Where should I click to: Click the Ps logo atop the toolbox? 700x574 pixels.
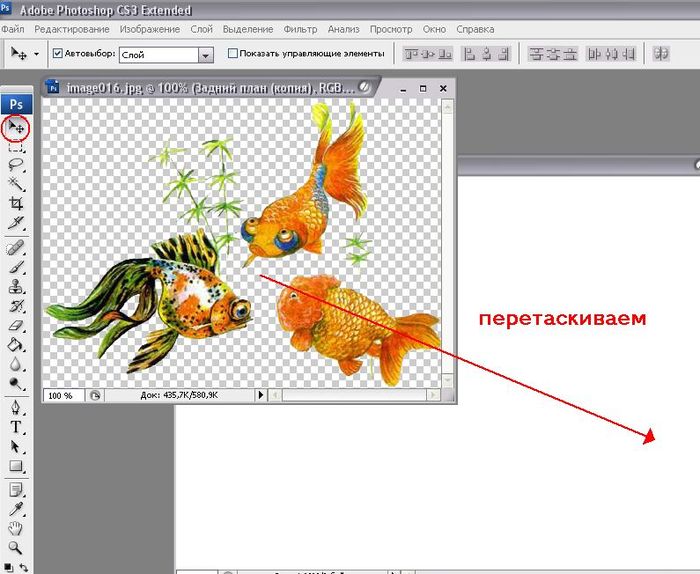pyautogui.click(x=17, y=104)
